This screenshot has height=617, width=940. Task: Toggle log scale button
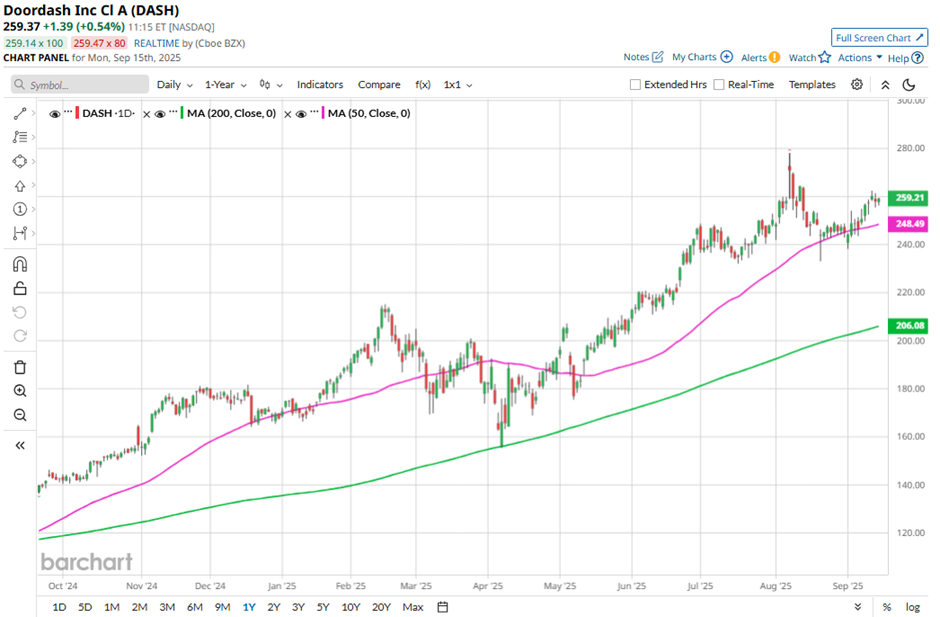point(912,607)
